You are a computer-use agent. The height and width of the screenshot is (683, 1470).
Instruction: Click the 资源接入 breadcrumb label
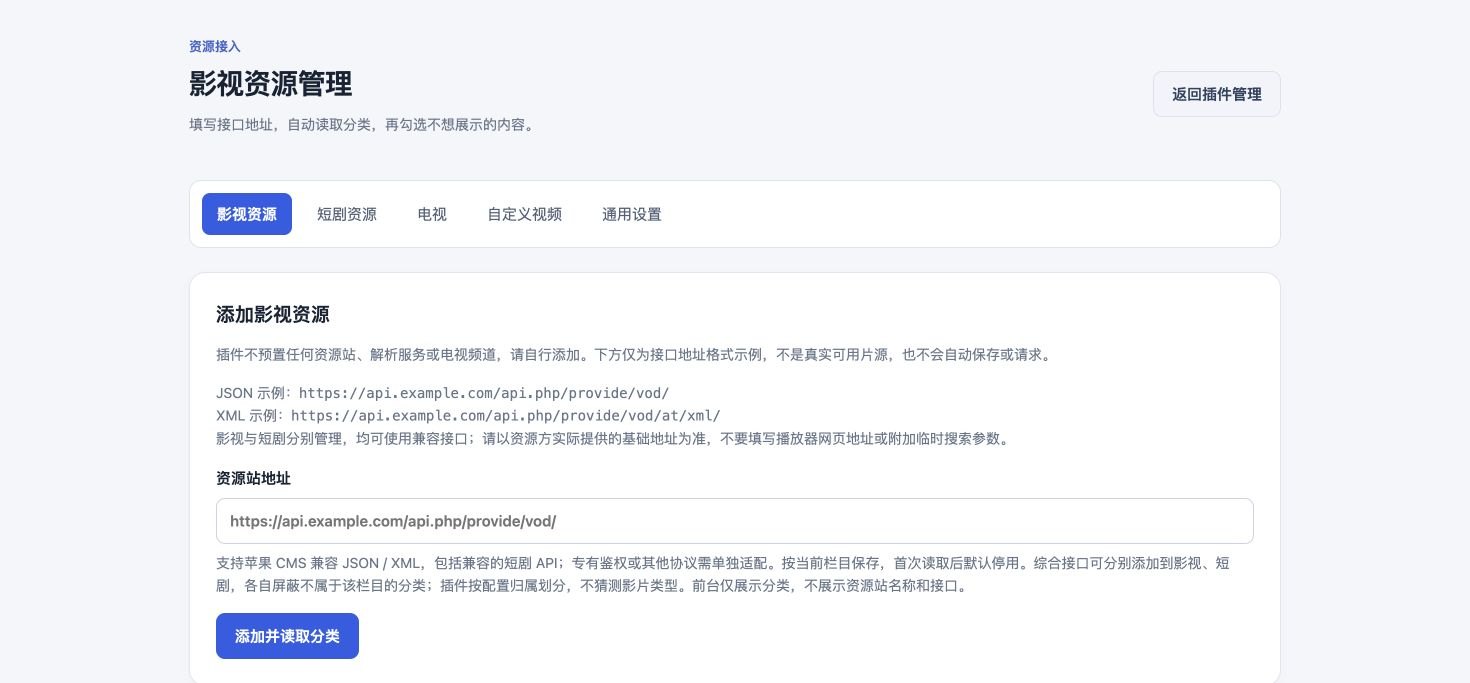tap(215, 46)
